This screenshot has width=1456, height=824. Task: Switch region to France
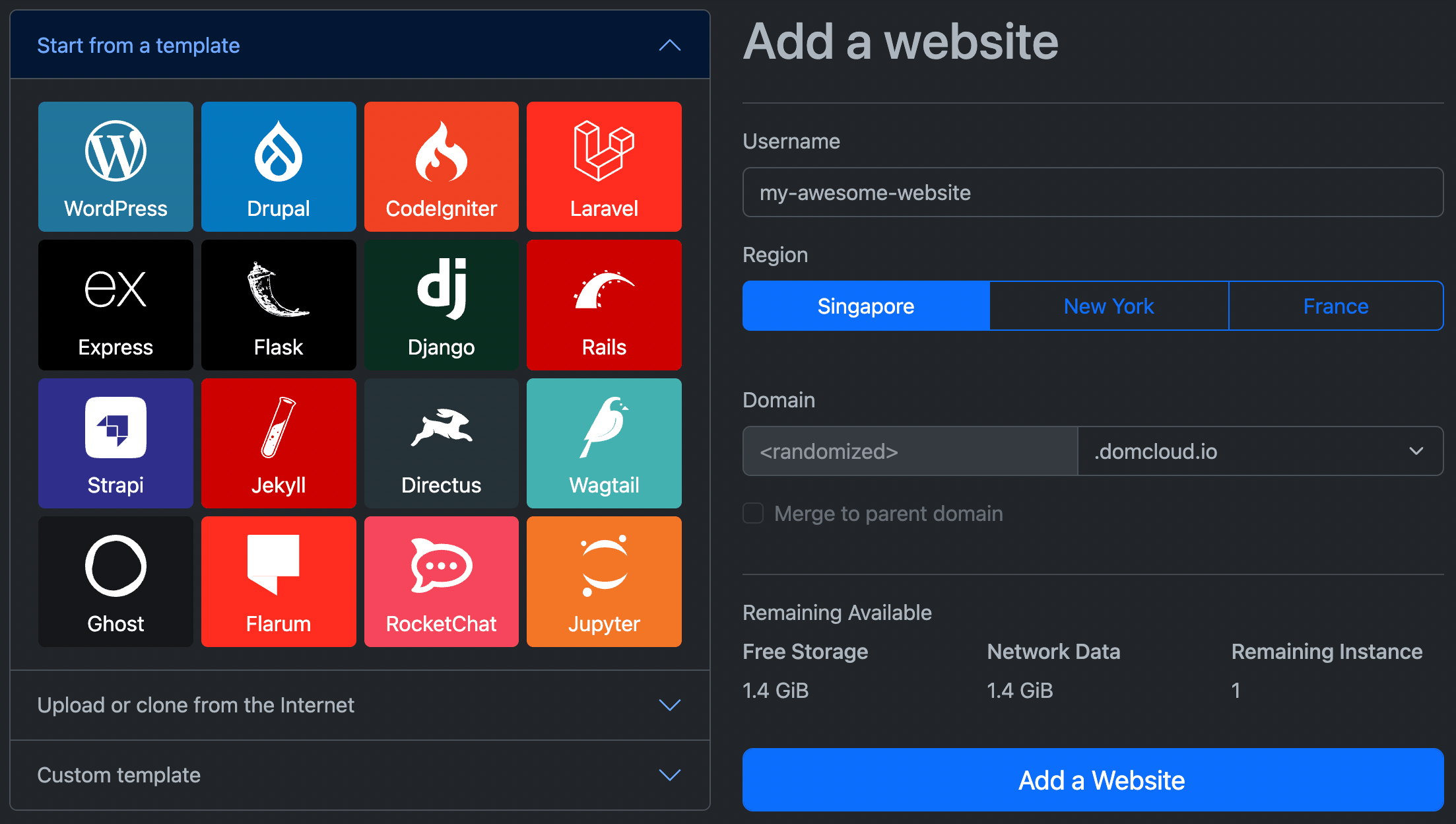point(1336,306)
